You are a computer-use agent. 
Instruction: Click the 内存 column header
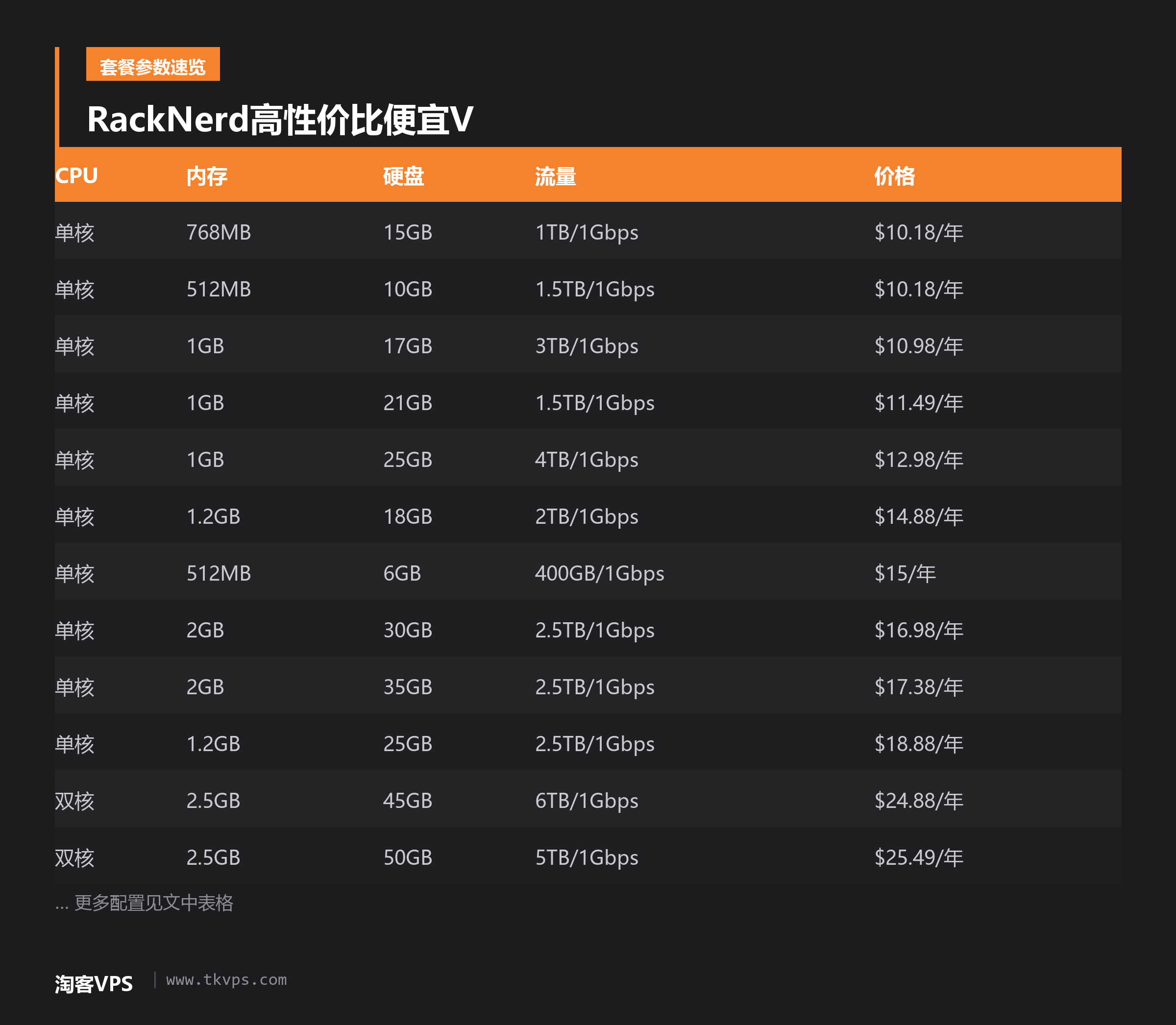click(x=207, y=175)
